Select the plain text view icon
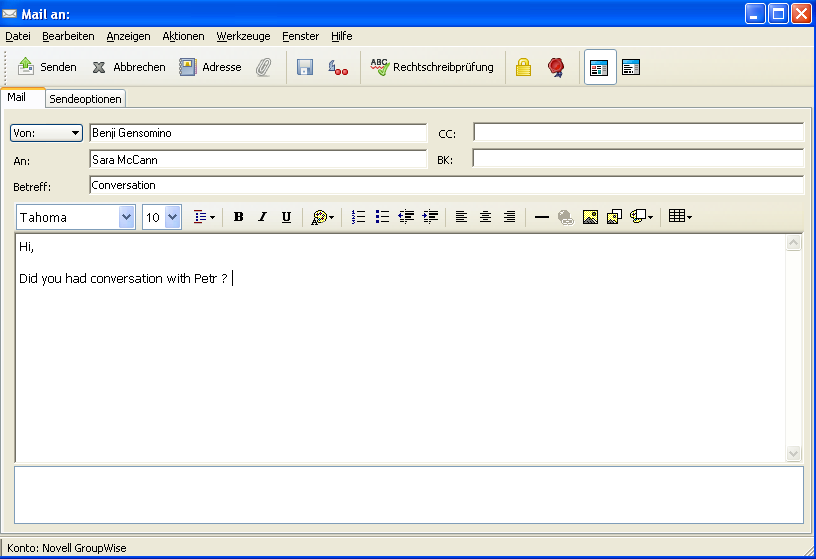Screen dimensions: 816x559 point(631,67)
